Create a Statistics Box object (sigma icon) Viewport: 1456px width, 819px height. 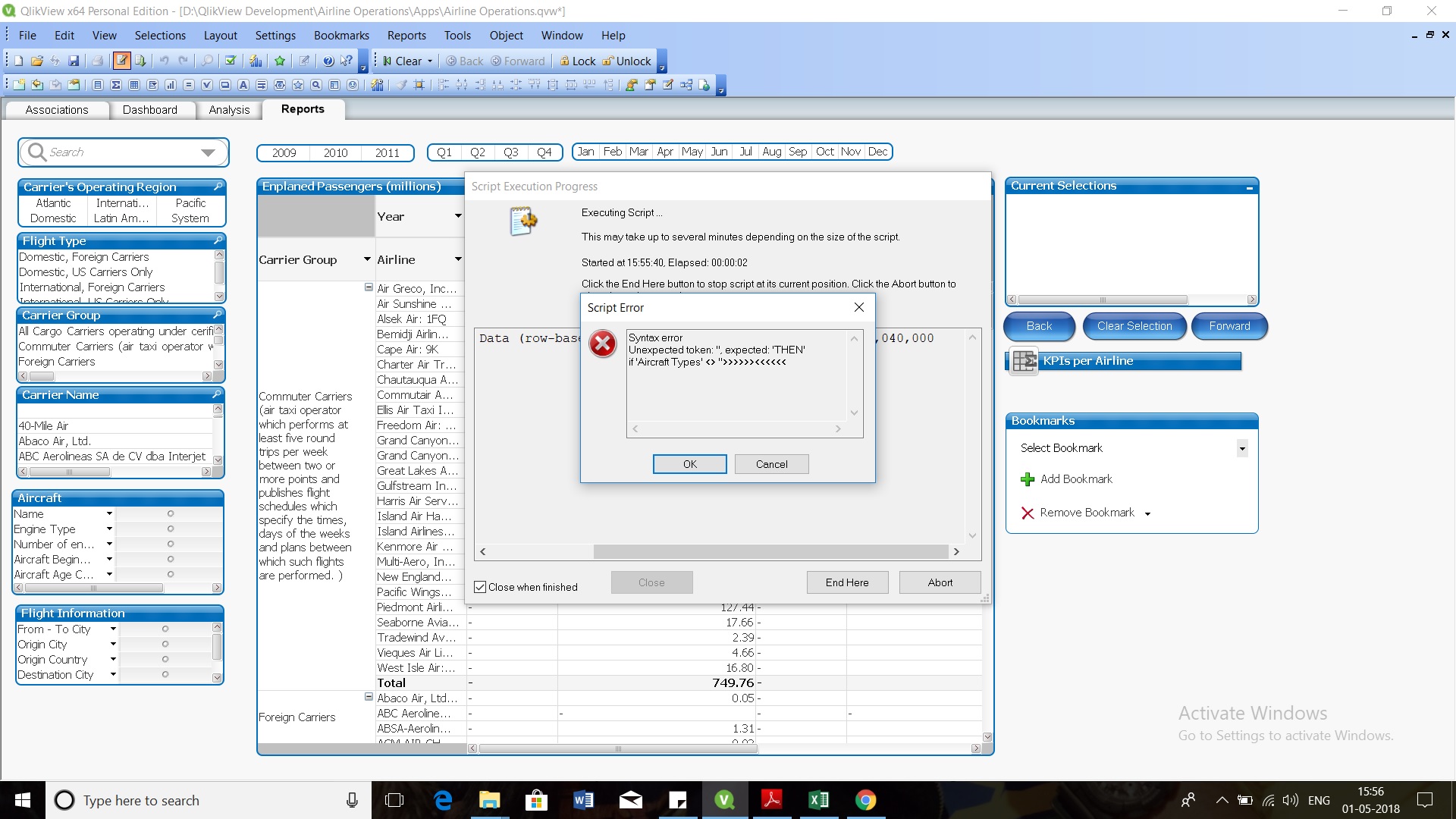[x=116, y=85]
